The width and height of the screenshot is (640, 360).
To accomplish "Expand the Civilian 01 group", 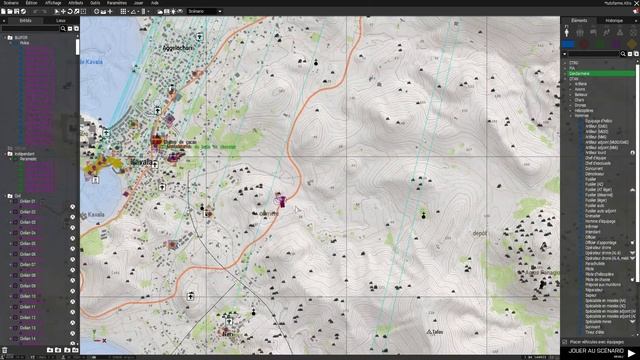I will click(x=11, y=201).
